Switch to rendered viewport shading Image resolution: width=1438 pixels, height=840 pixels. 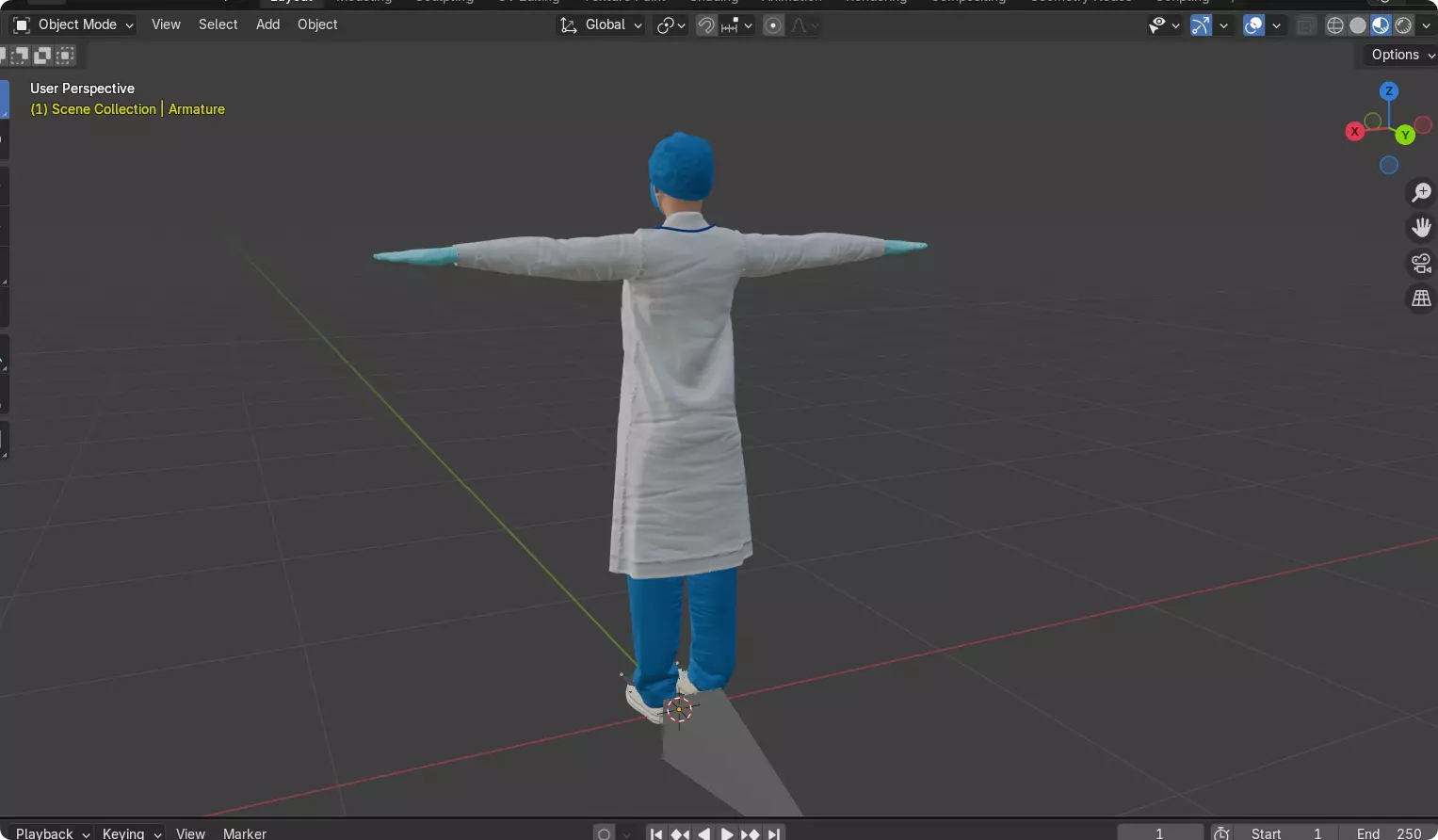1403,25
